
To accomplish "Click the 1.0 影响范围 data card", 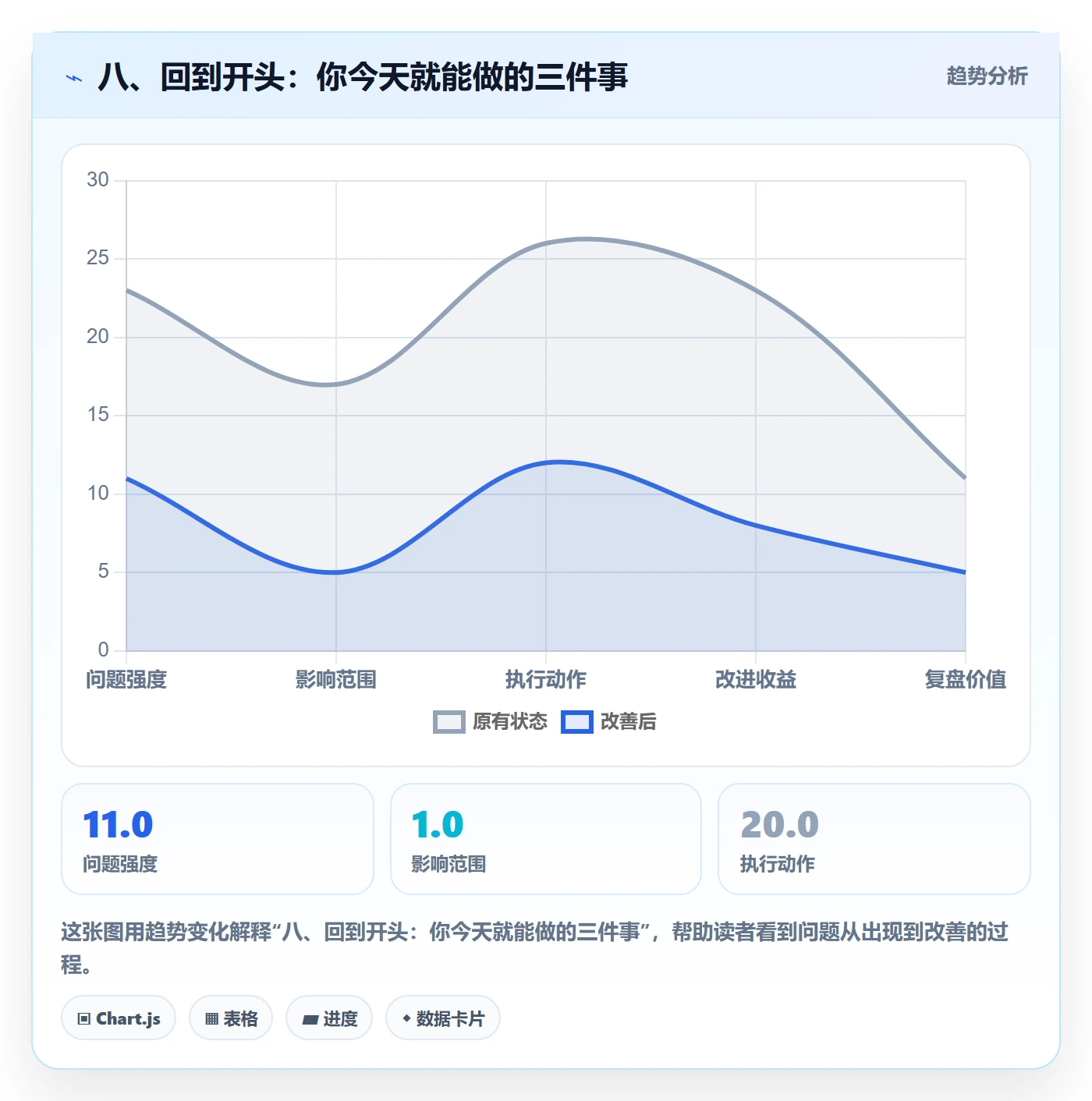I will (546, 839).
